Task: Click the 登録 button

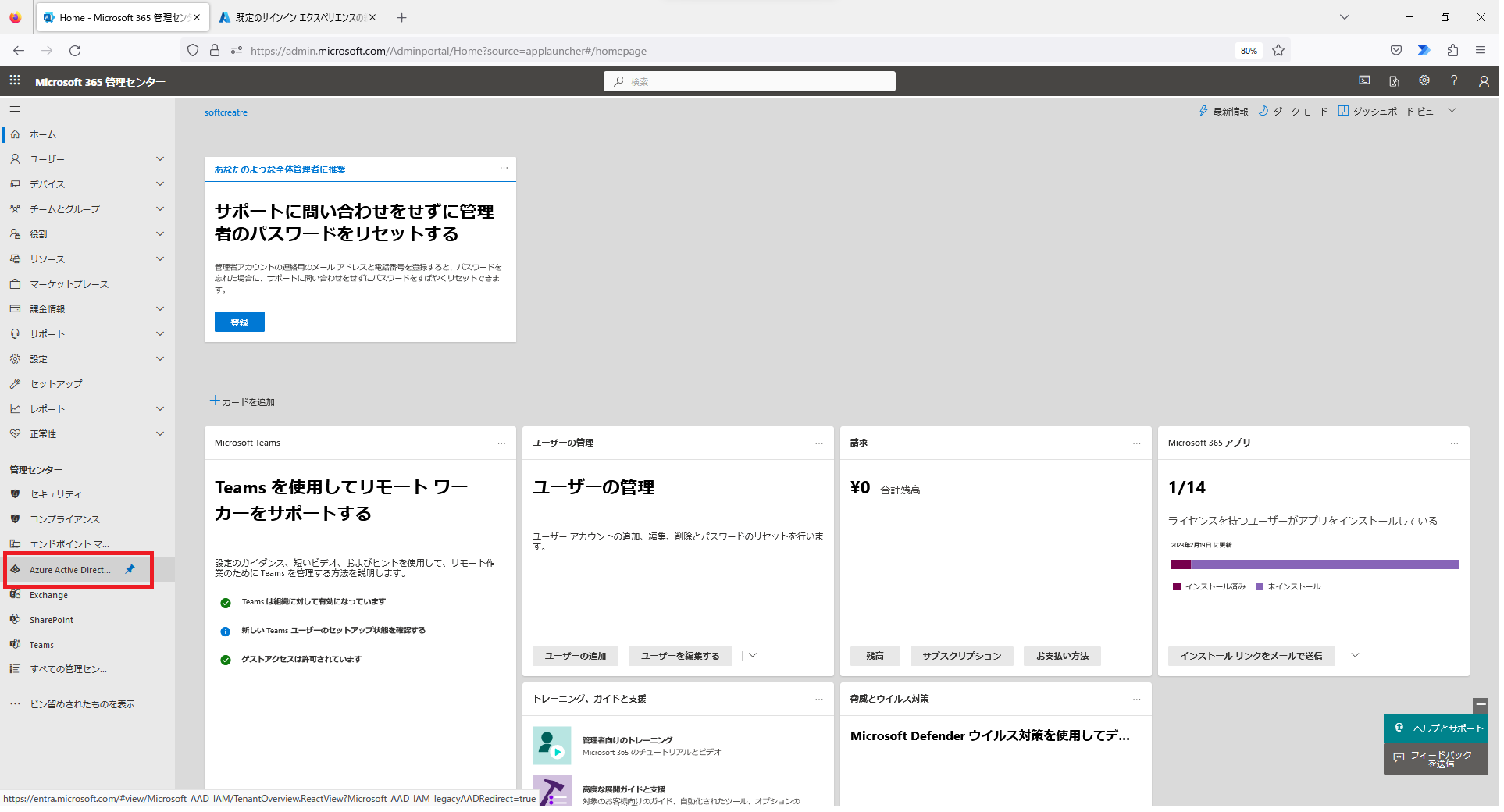Action: point(240,322)
